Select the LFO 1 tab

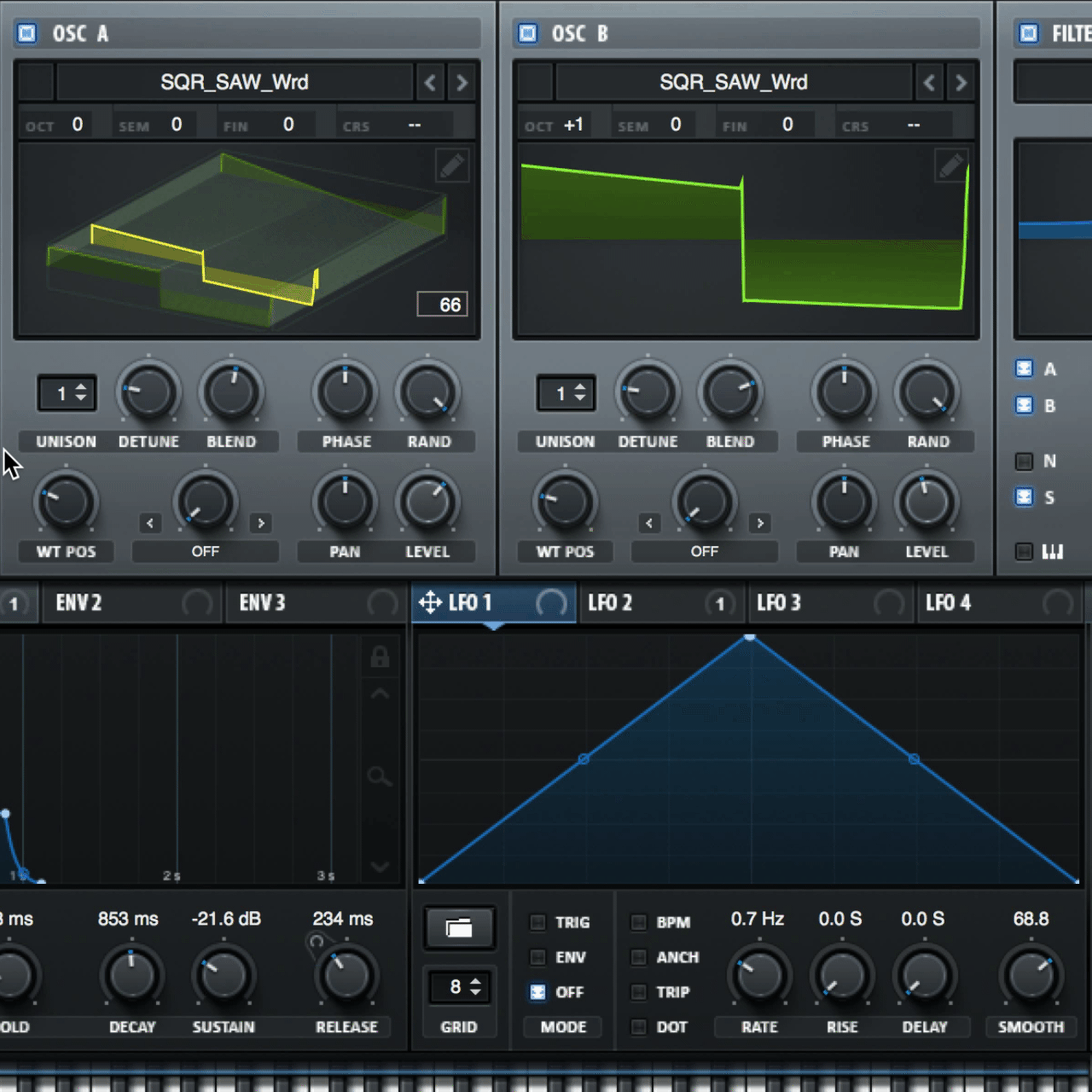(495, 603)
